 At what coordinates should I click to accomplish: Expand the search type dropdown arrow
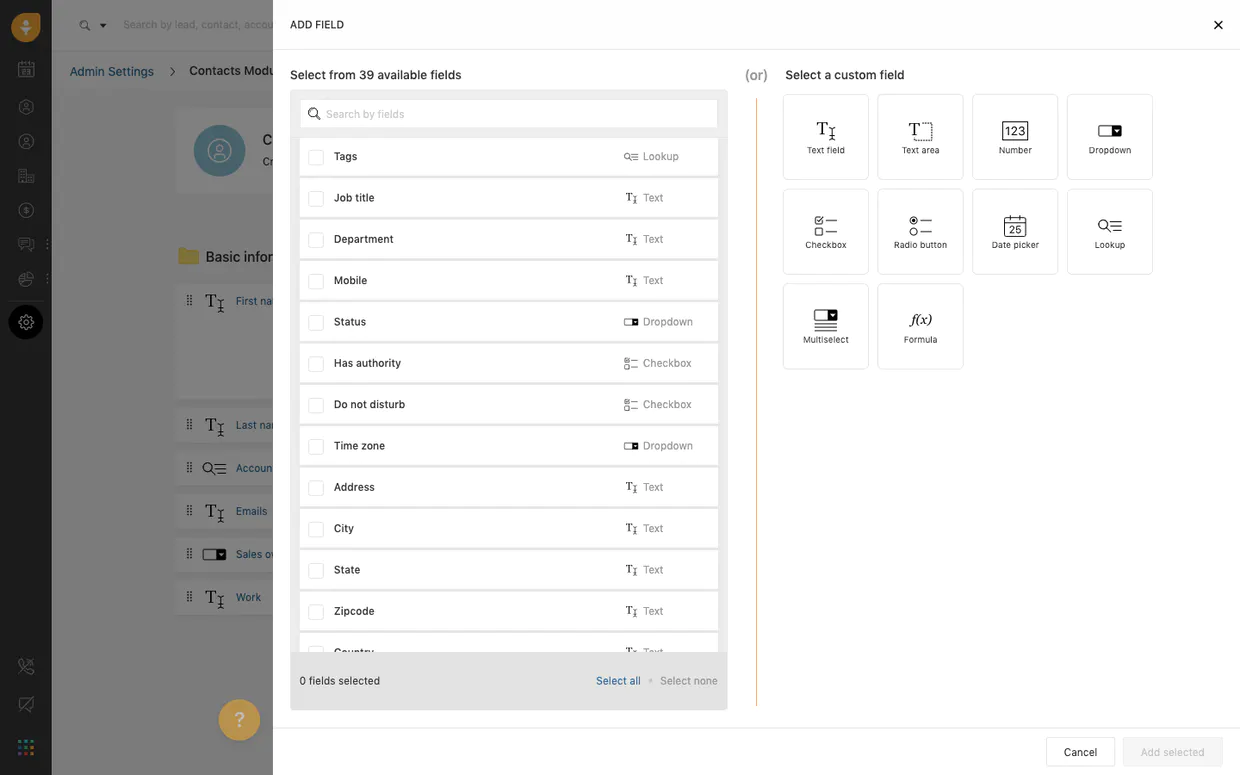pyautogui.click(x=102, y=26)
